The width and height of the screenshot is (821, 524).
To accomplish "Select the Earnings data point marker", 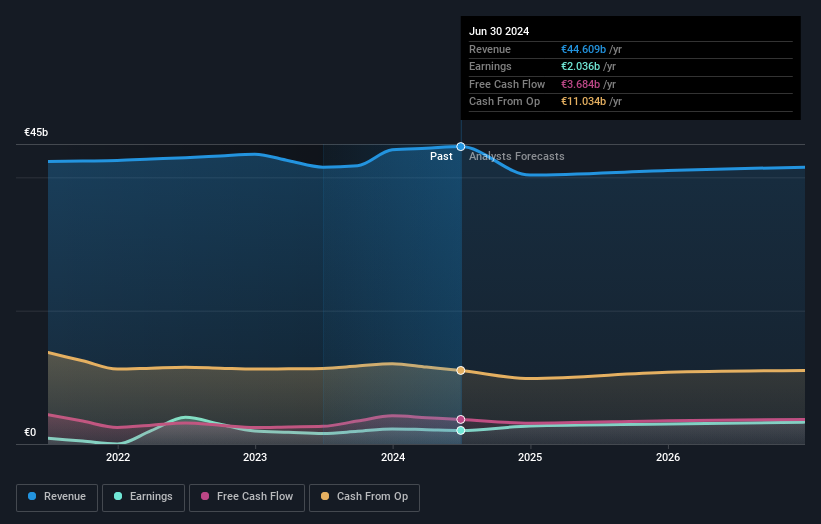I will coord(461,430).
